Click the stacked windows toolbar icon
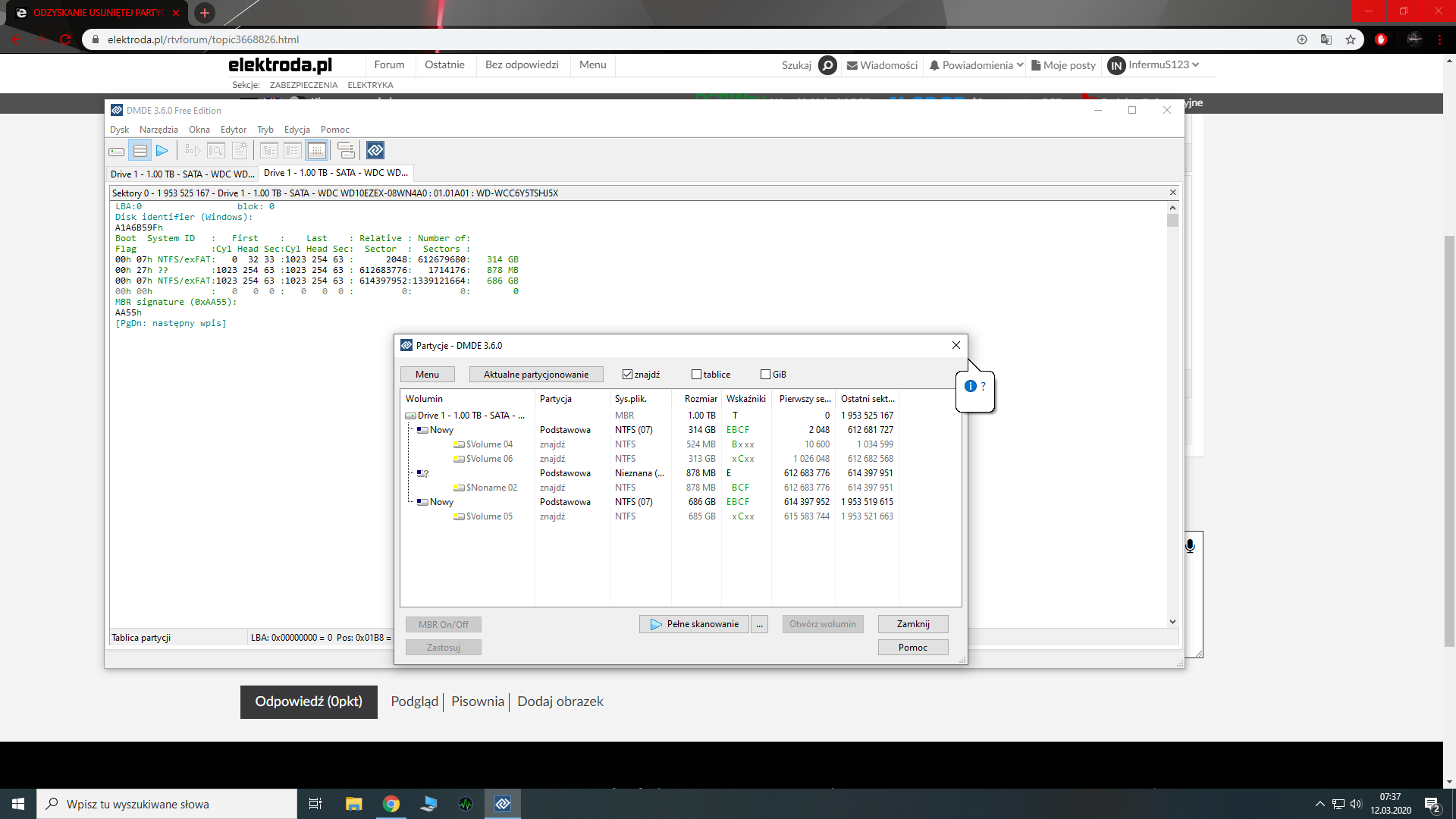 [346, 151]
